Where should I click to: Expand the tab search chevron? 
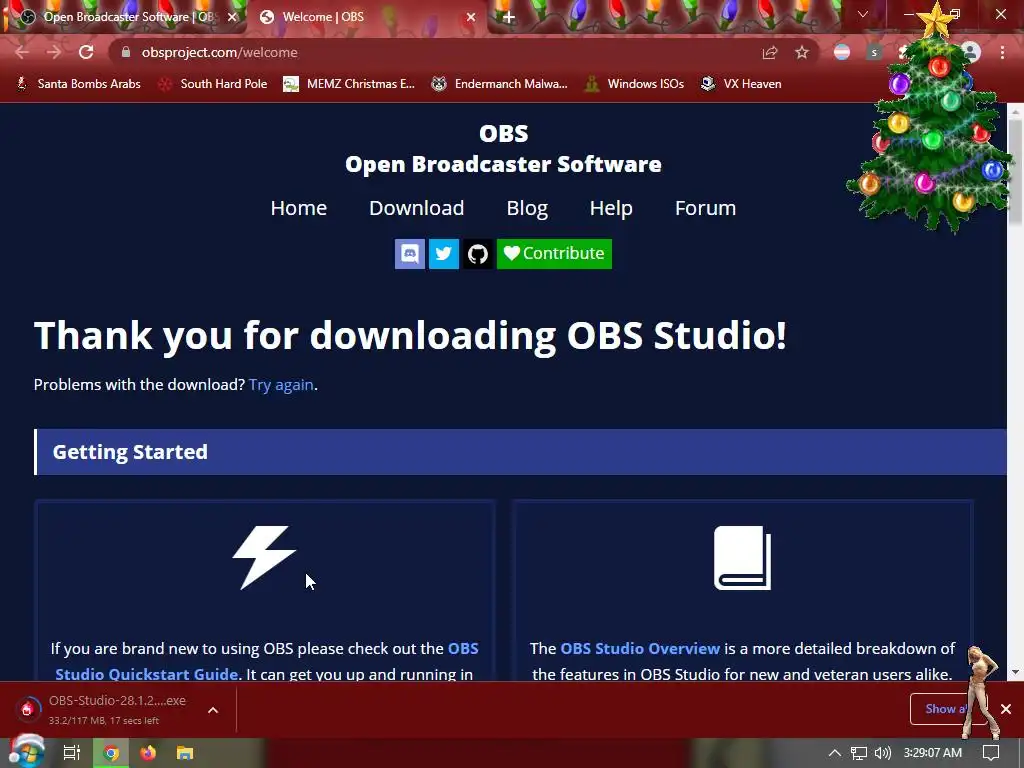pyautogui.click(x=863, y=14)
